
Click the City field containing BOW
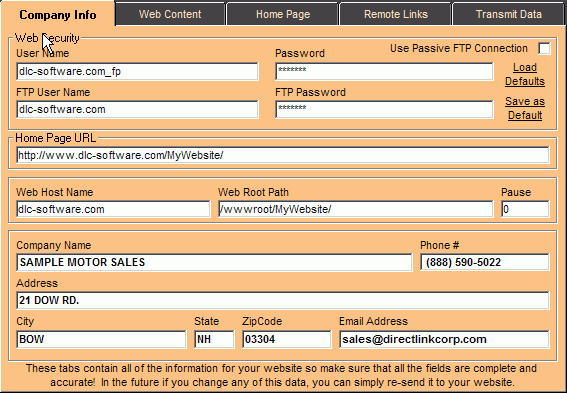click(x=101, y=339)
